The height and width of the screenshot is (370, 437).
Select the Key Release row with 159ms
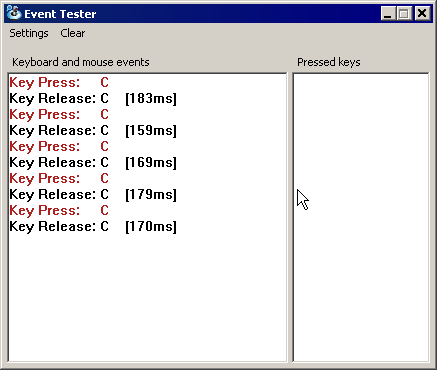pos(93,131)
